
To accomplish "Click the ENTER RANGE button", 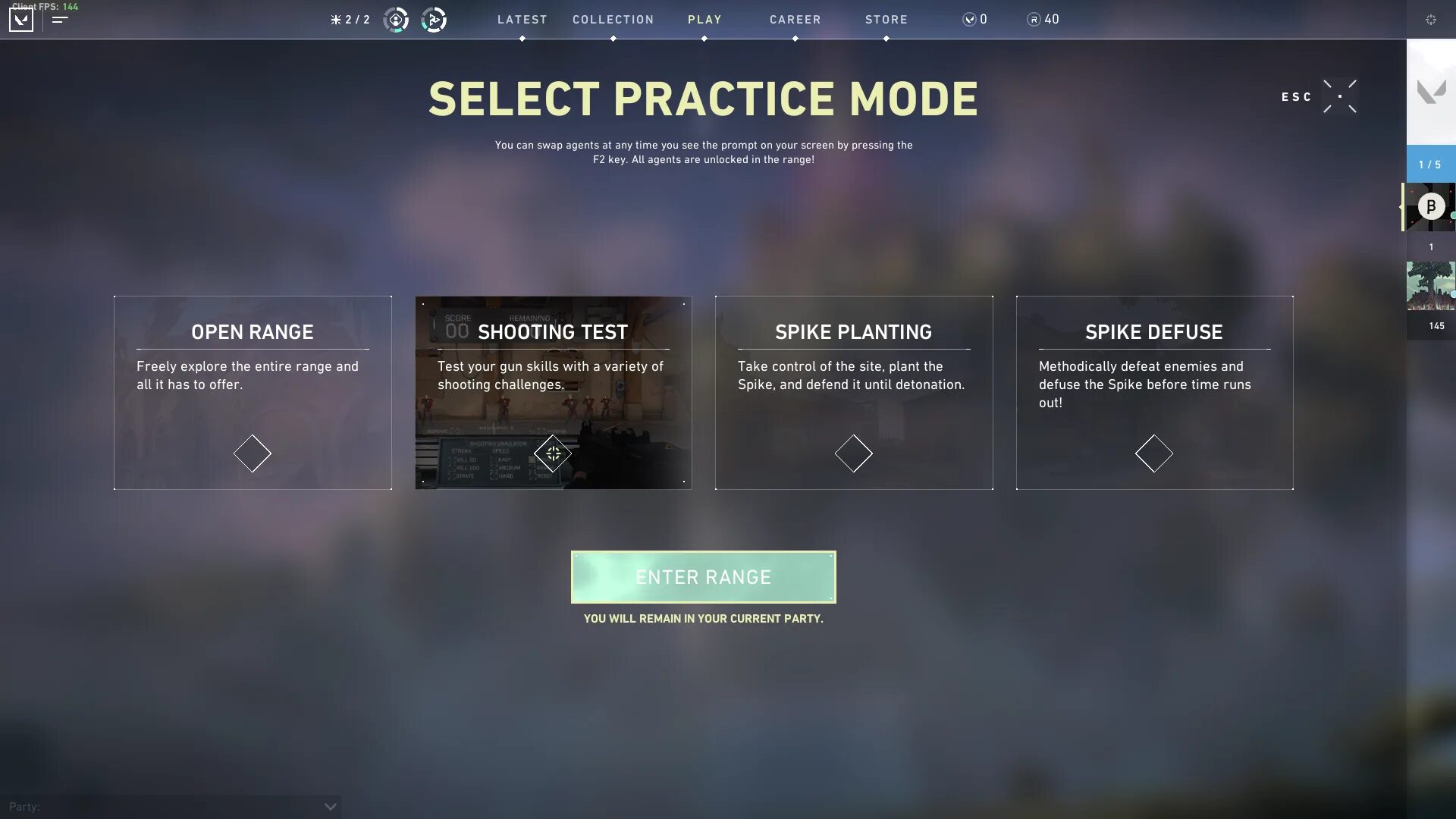I will coord(703,576).
